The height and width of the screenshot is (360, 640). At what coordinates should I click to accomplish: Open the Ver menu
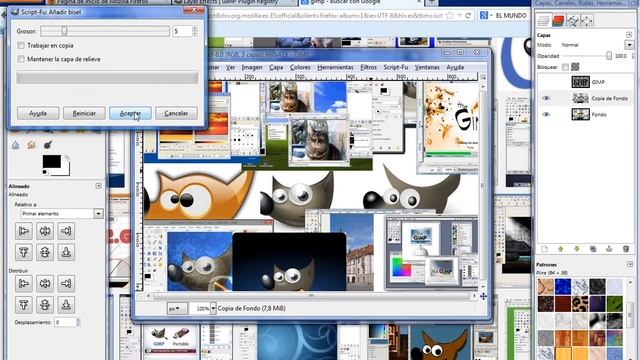[x=231, y=67]
